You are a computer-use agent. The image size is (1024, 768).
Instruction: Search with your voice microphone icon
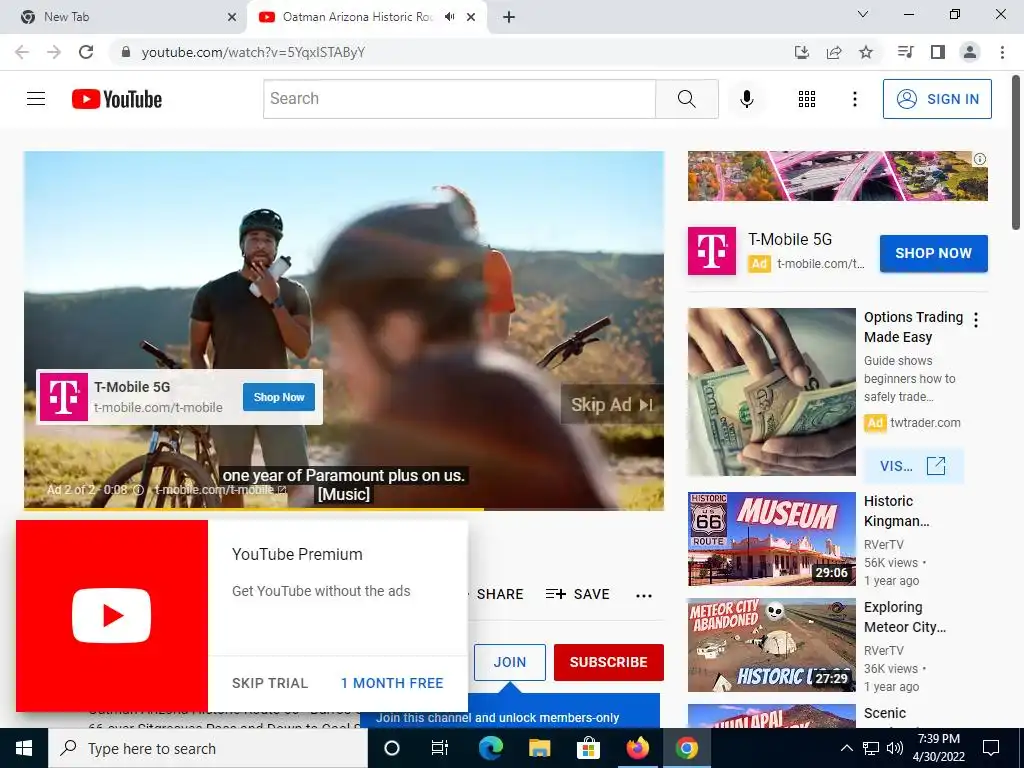pos(746,99)
